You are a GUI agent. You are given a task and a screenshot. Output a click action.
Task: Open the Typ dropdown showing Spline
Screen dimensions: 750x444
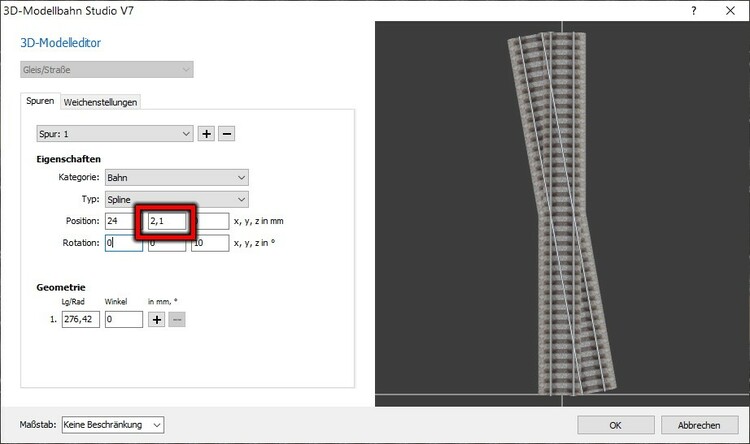176,199
